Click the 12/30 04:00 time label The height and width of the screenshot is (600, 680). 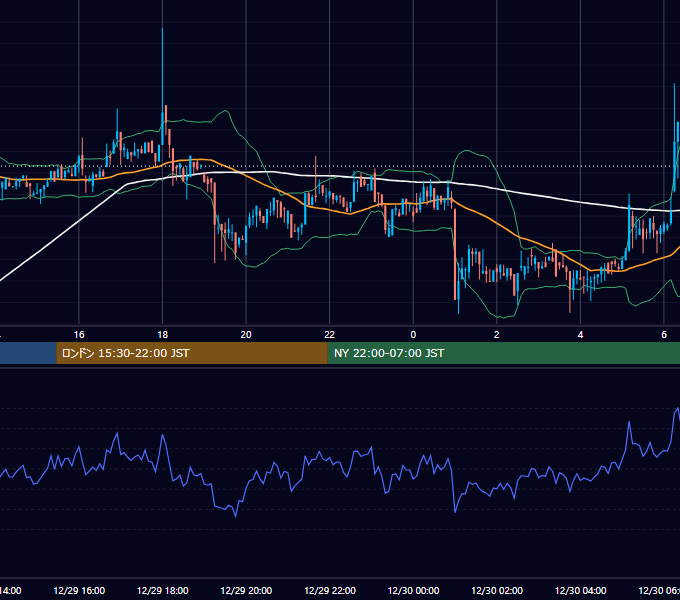pos(581,590)
